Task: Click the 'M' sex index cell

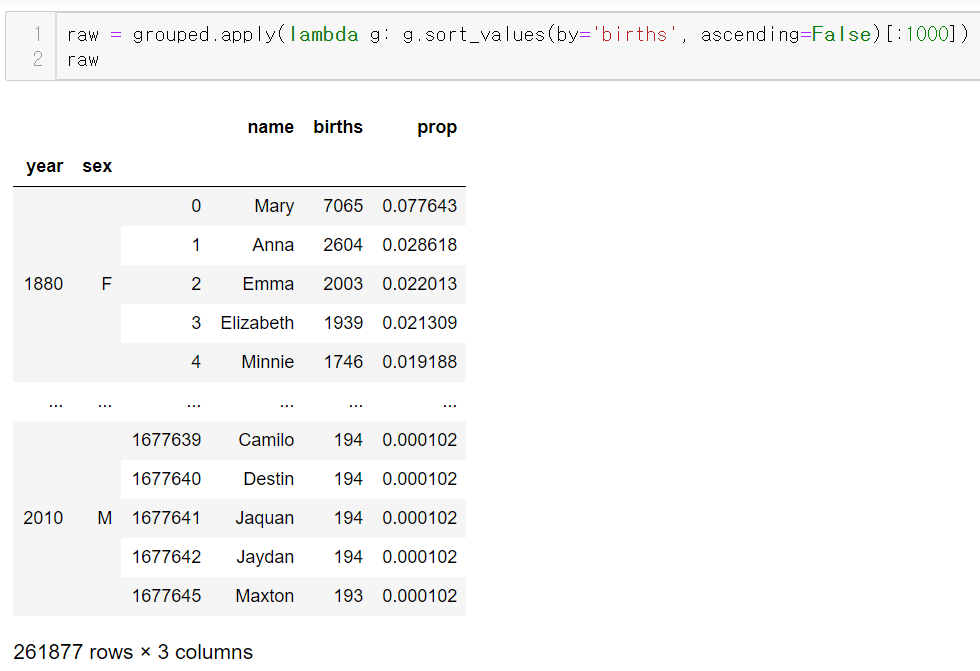Action: coord(104,518)
